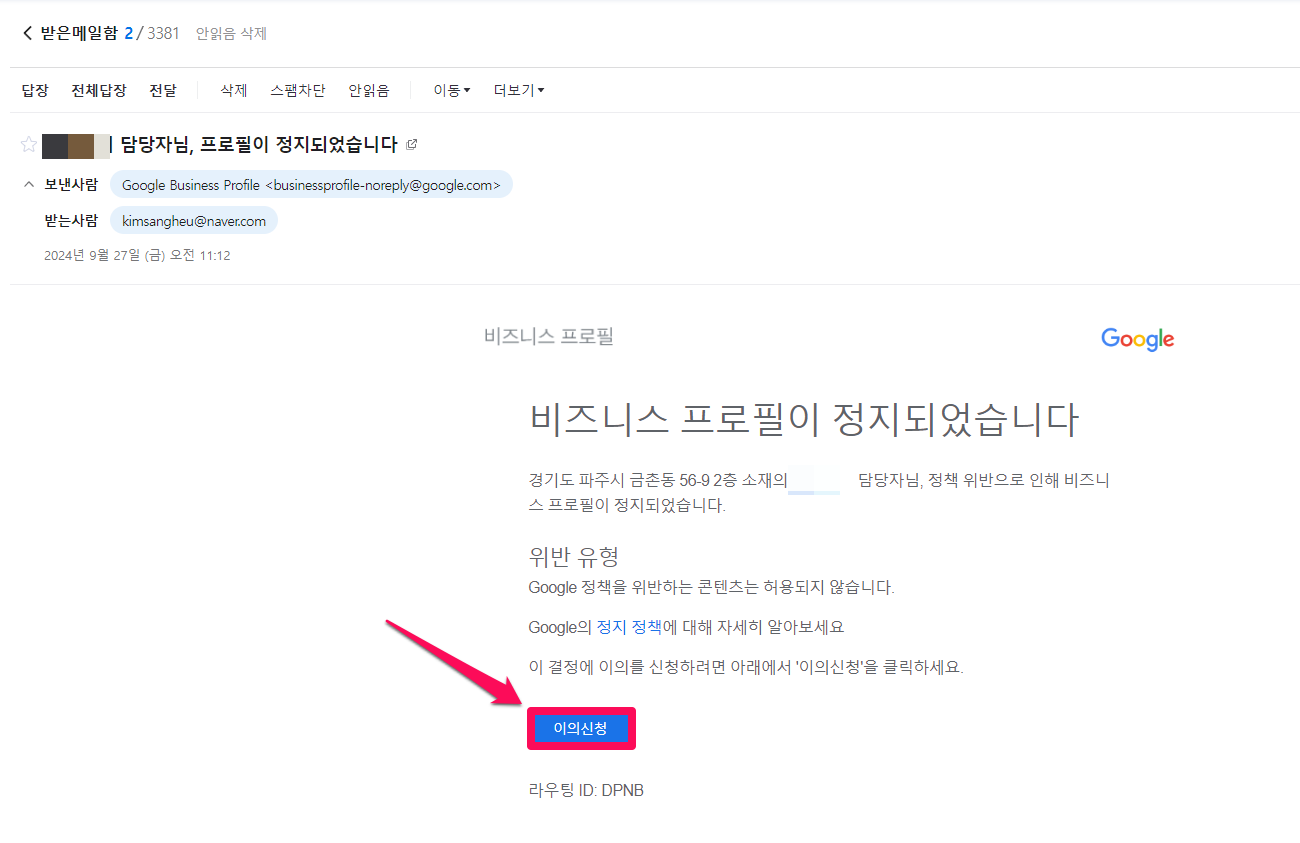Select the Google Business Profile sender chip
Image resolution: width=1300 pixels, height=843 pixels.
[311, 185]
